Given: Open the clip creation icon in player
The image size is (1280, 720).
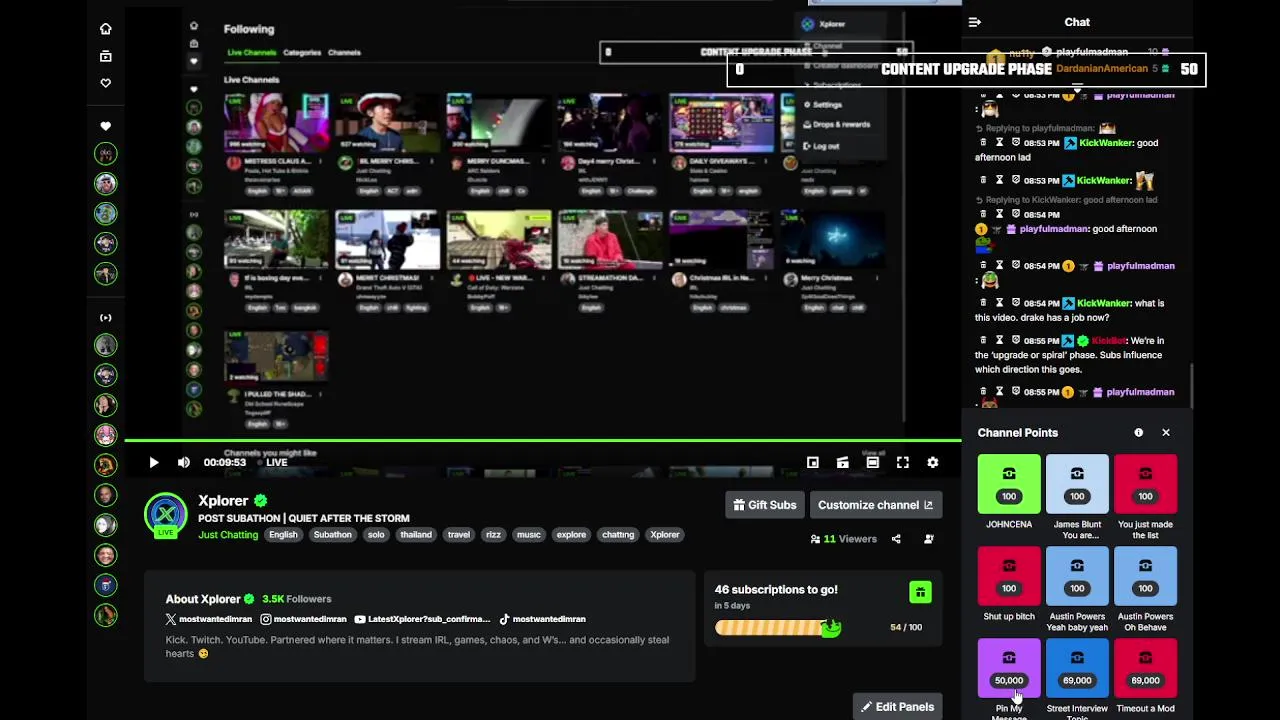Looking at the screenshot, I should (x=843, y=462).
